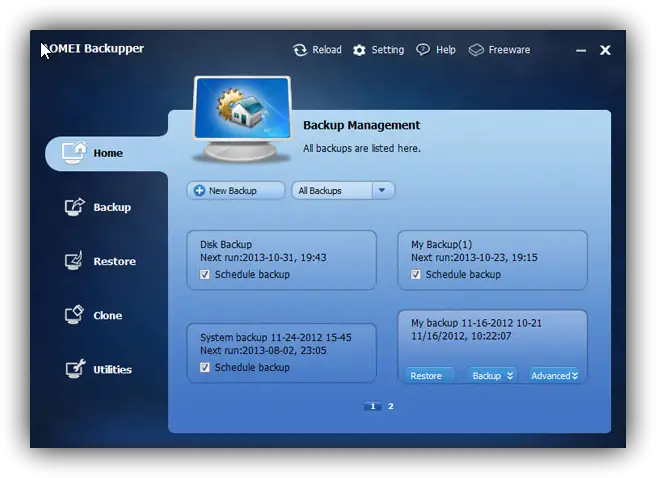Click the Backup Management heading
Screen dimensions: 656x478
[x=361, y=125]
